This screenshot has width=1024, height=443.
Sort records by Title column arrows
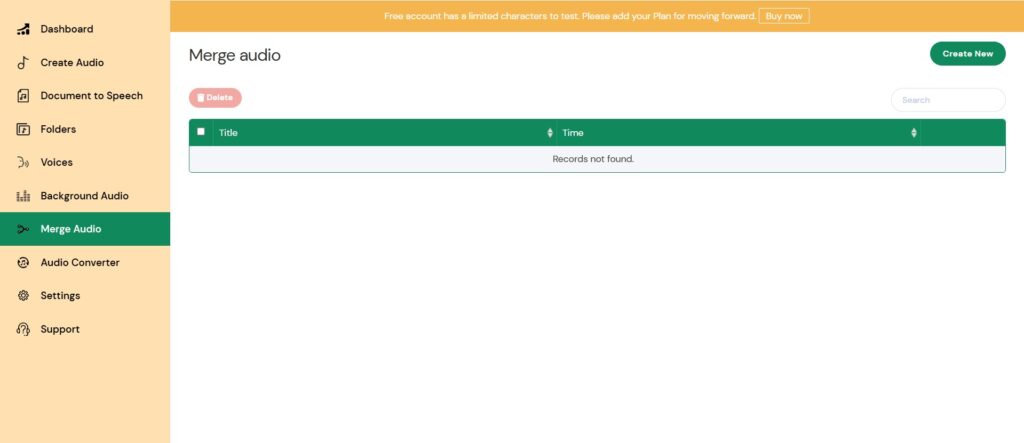[x=549, y=133]
